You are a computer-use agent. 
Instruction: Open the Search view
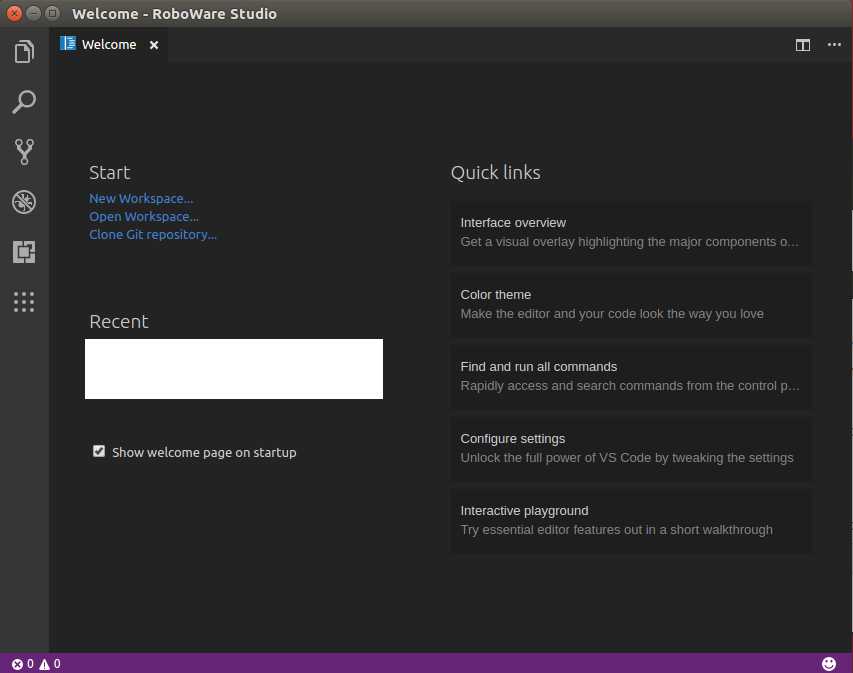(24, 102)
